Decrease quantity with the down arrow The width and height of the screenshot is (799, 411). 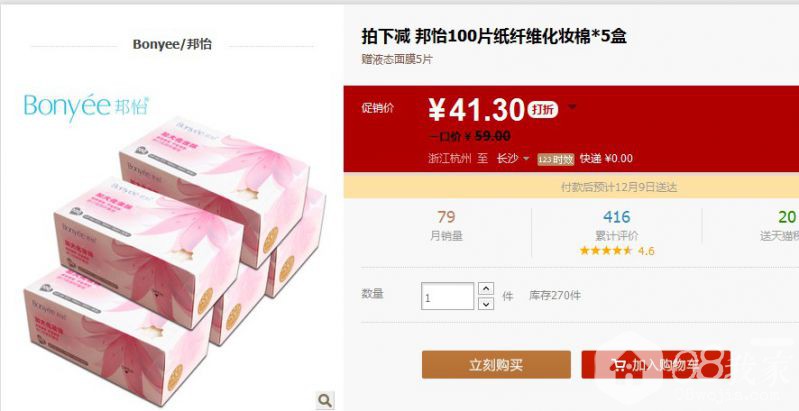click(x=487, y=304)
